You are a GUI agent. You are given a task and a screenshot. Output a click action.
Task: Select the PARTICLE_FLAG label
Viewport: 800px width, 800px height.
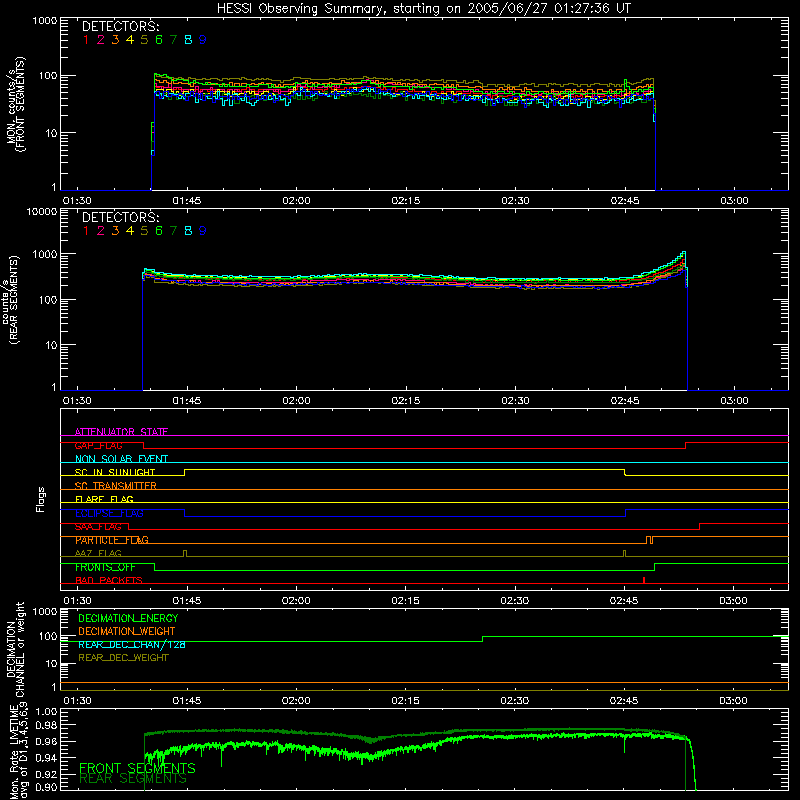click(112, 540)
